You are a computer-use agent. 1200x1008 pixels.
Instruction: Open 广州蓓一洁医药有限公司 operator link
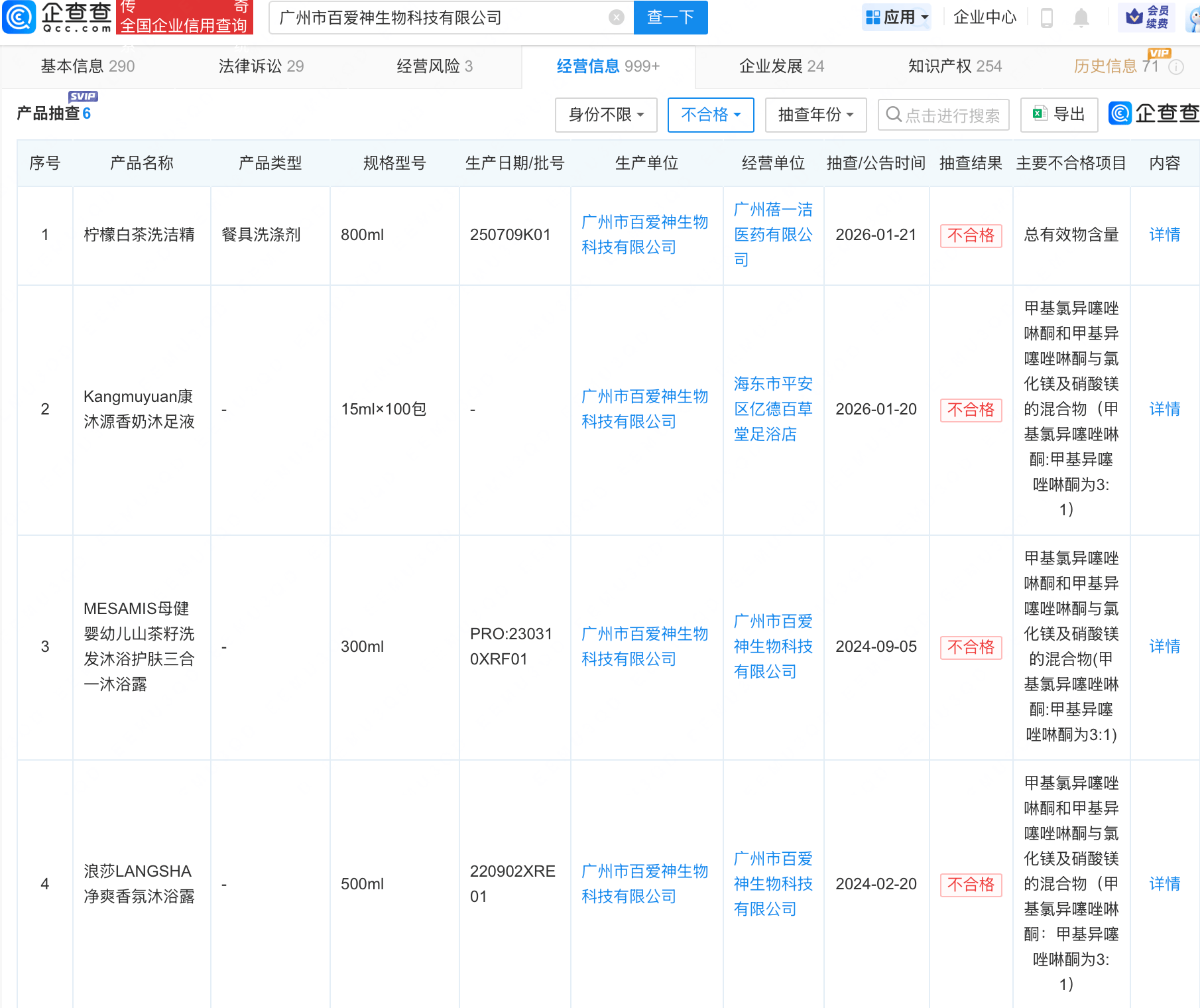coord(773,235)
